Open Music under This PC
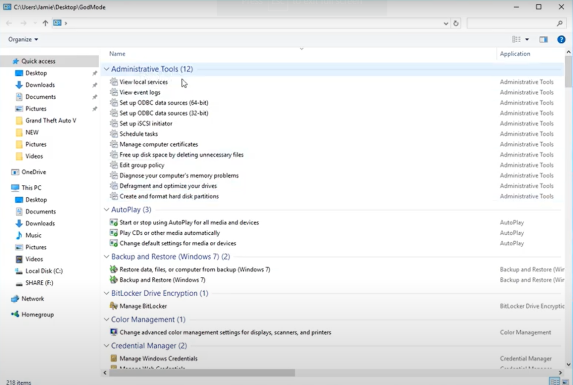Screen dimensions: 573x385 pyautogui.click(x=33, y=235)
